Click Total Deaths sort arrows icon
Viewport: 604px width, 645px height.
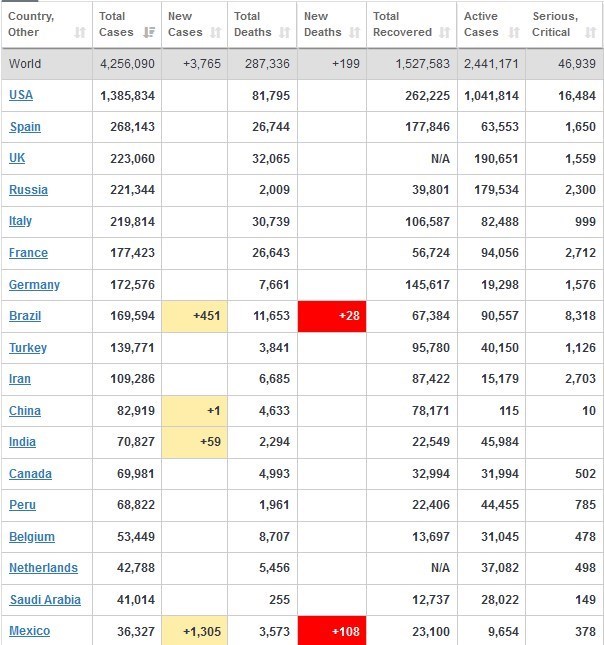click(x=283, y=33)
